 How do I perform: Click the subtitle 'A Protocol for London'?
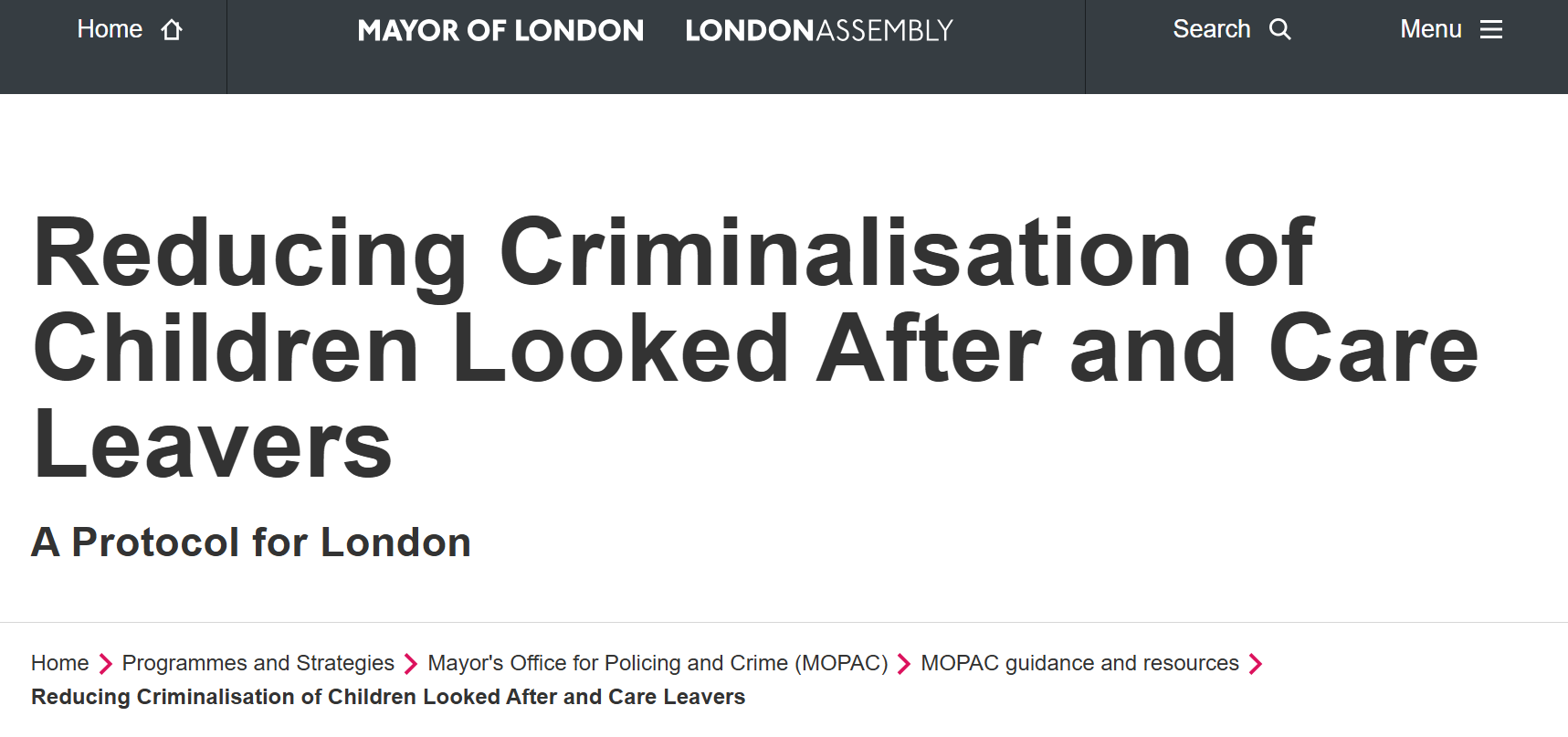[x=251, y=542]
